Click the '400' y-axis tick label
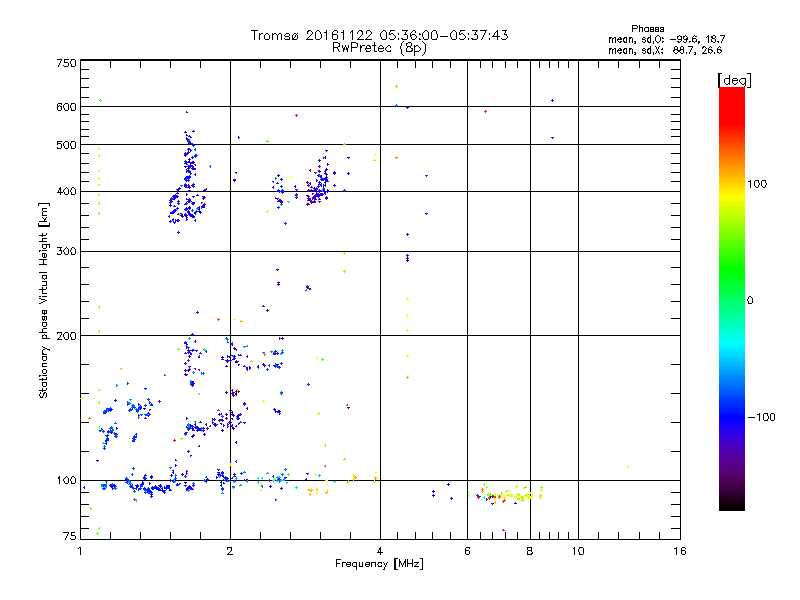Image resolution: width=800 pixels, height=600 pixels. 66,191
